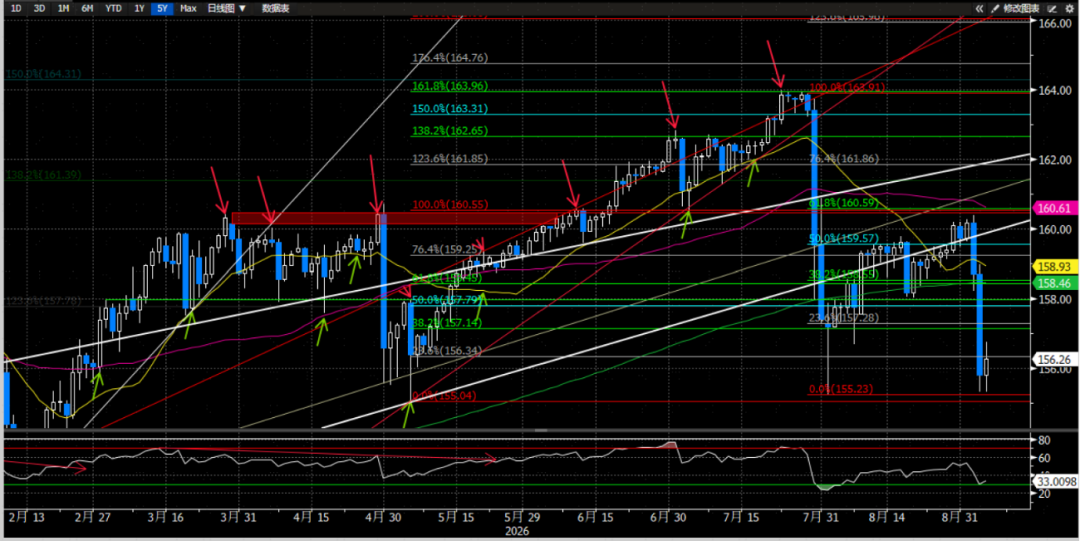Click the RSI 80 axis label

tap(1043, 440)
